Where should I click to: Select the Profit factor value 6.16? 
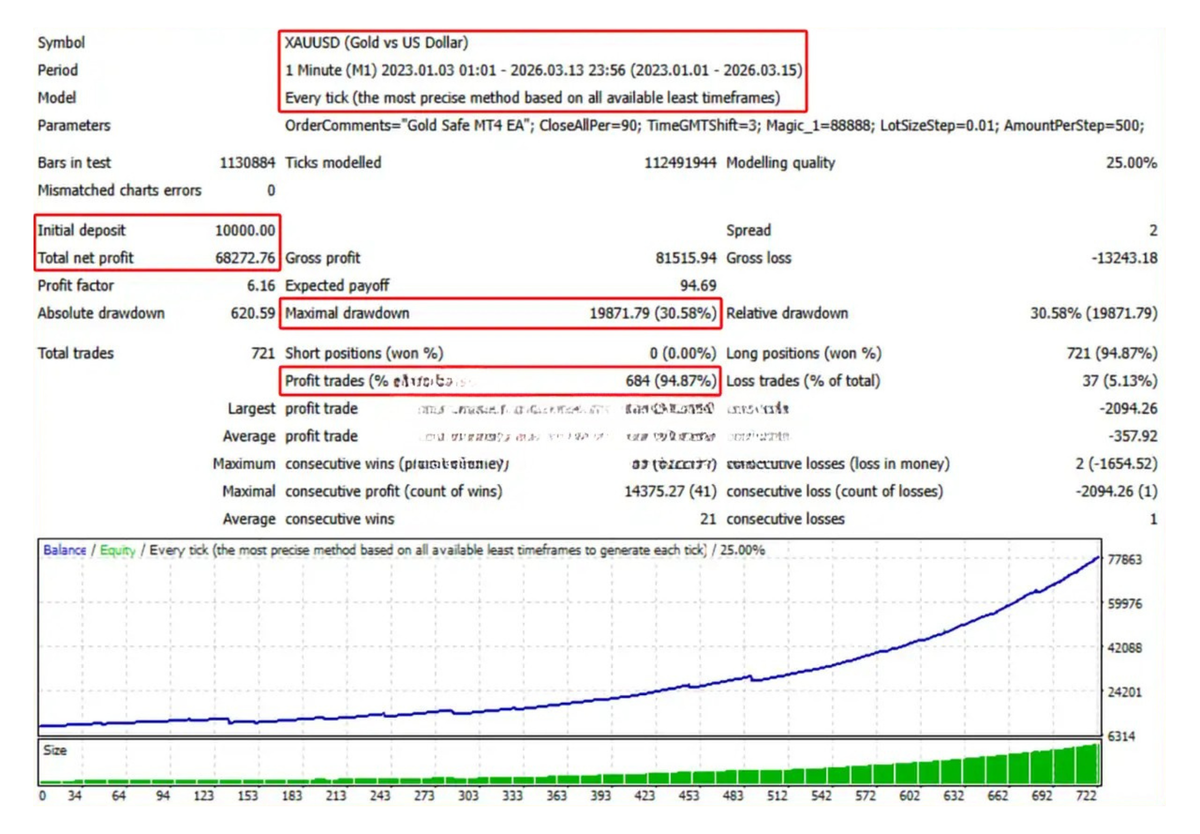[262, 286]
